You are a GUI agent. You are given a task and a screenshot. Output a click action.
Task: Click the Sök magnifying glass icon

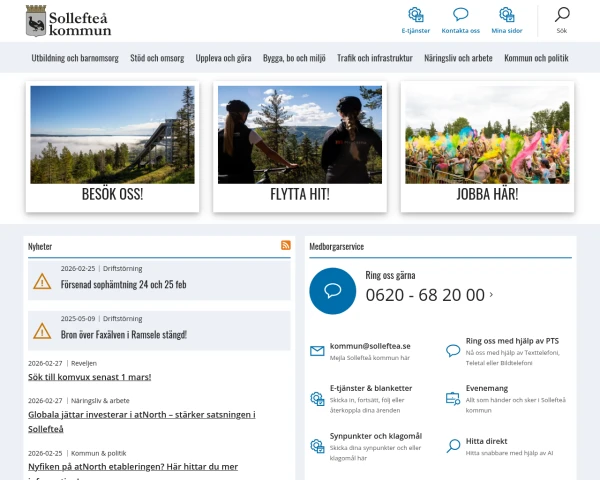click(562, 15)
